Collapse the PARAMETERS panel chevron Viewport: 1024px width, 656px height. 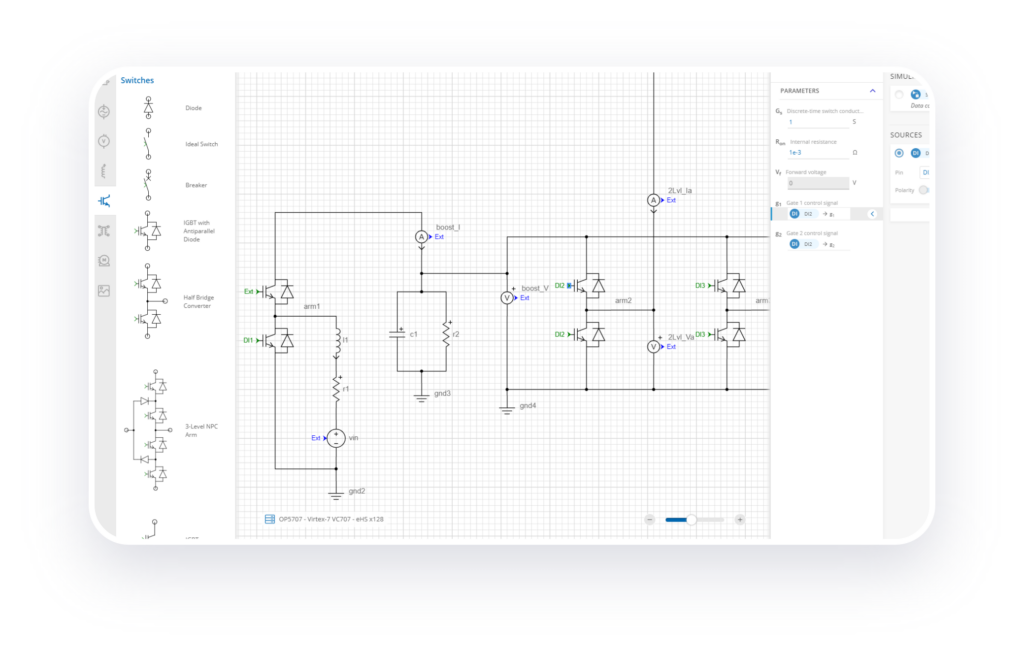point(872,91)
